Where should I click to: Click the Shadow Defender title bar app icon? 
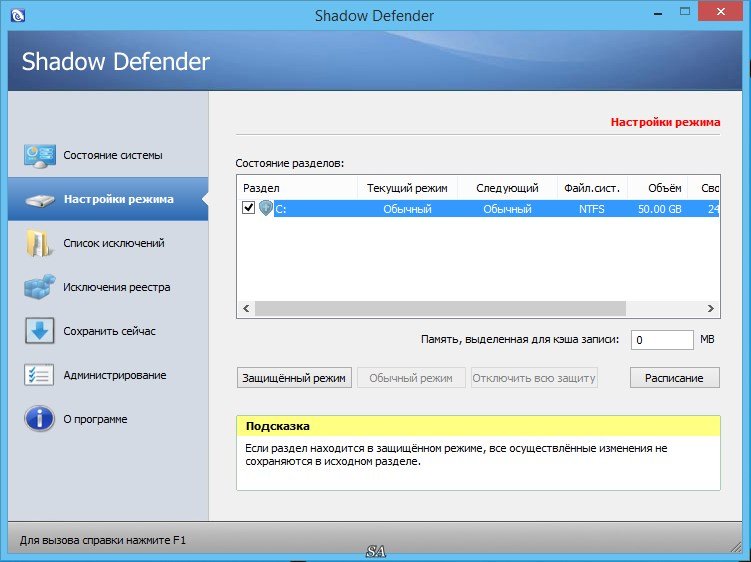coord(17,15)
